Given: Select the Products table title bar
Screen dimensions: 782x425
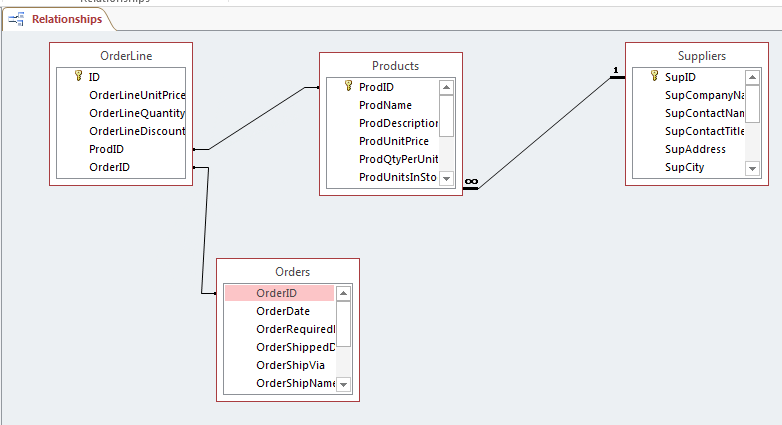Looking at the screenshot, I should coord(390,66).
